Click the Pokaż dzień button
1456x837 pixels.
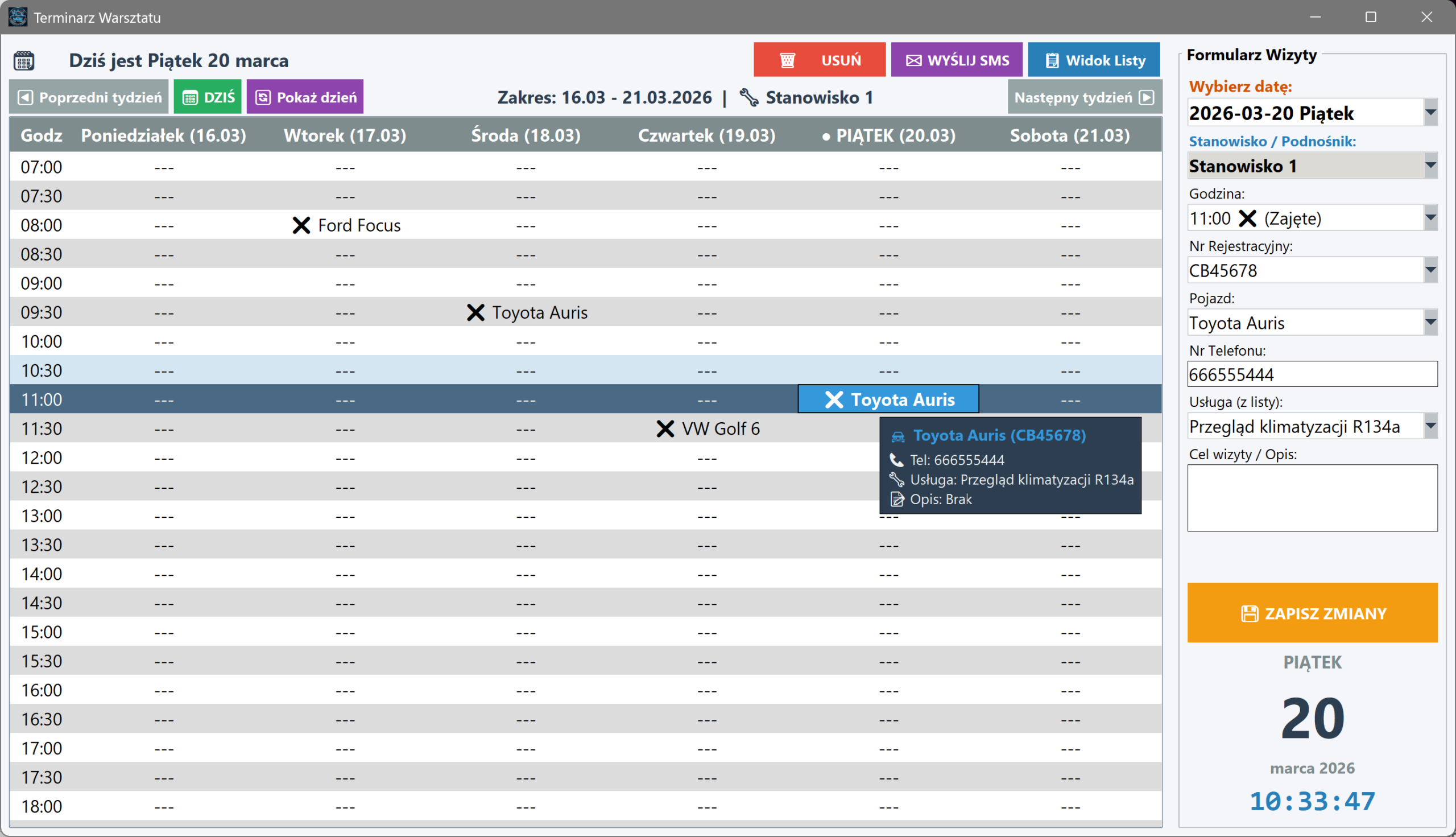[x=304, y=97]
